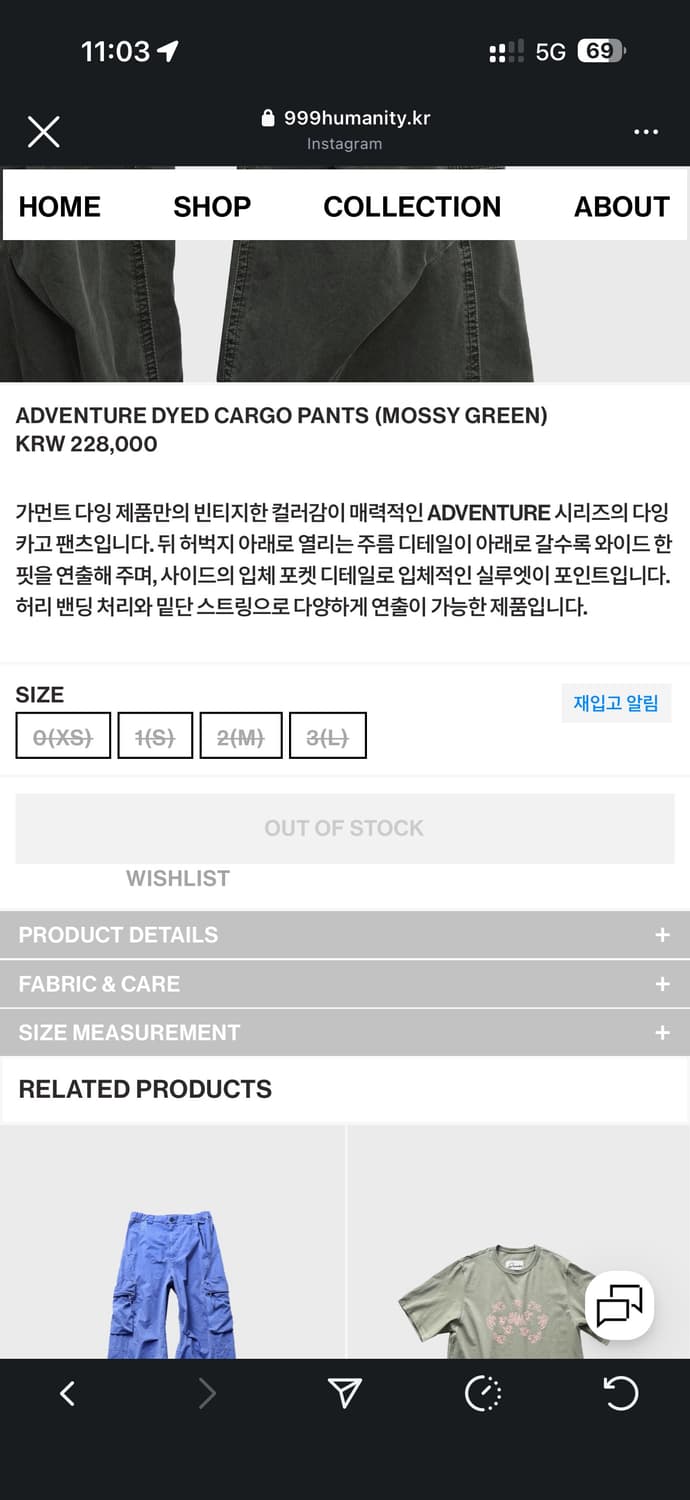Expand the PRODUCT DETAILS section
This screenshot has width=690, height=1500.
point(344,935)
